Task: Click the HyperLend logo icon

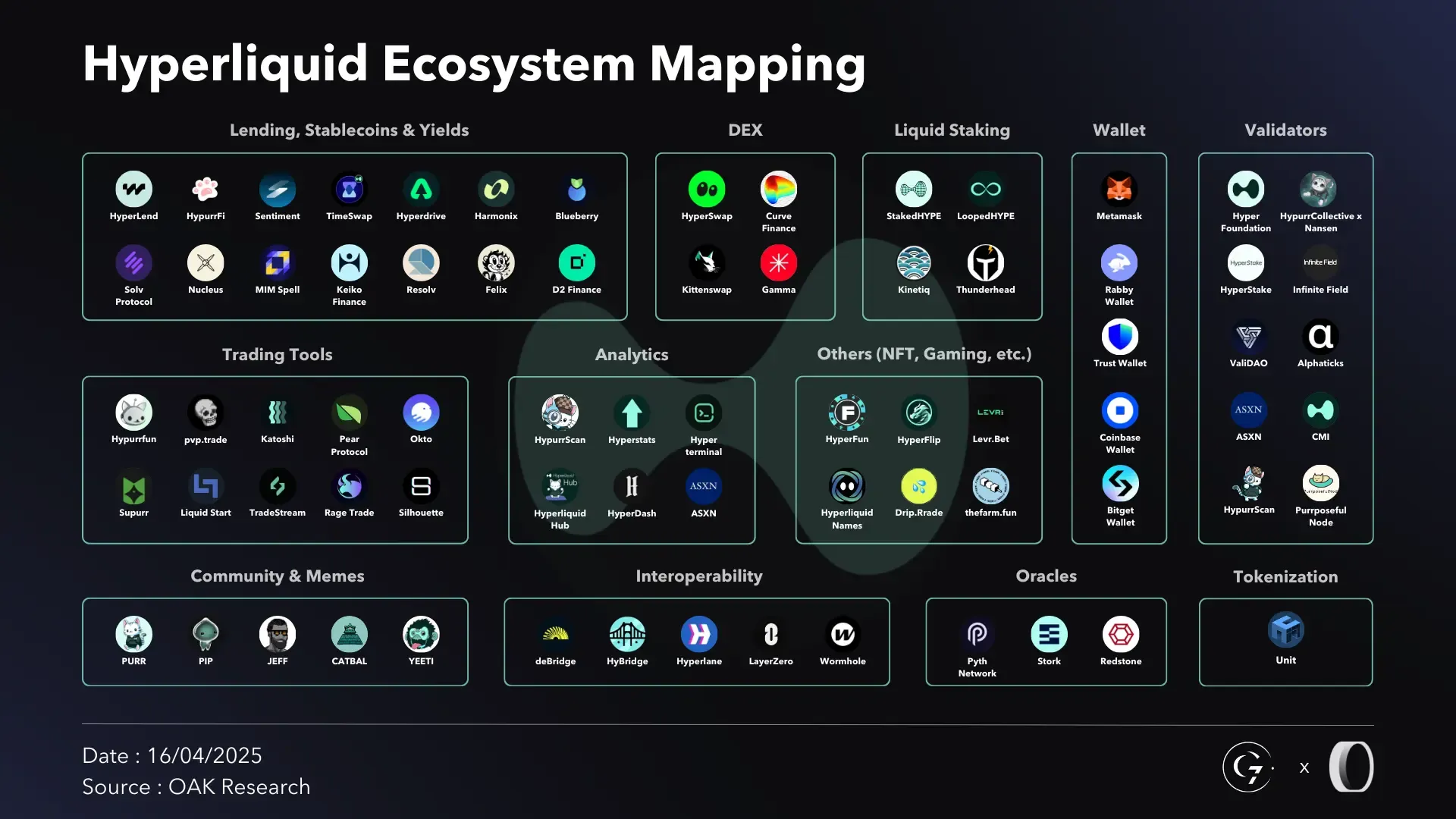Action: pyautogui.click(x=133, y=189)
